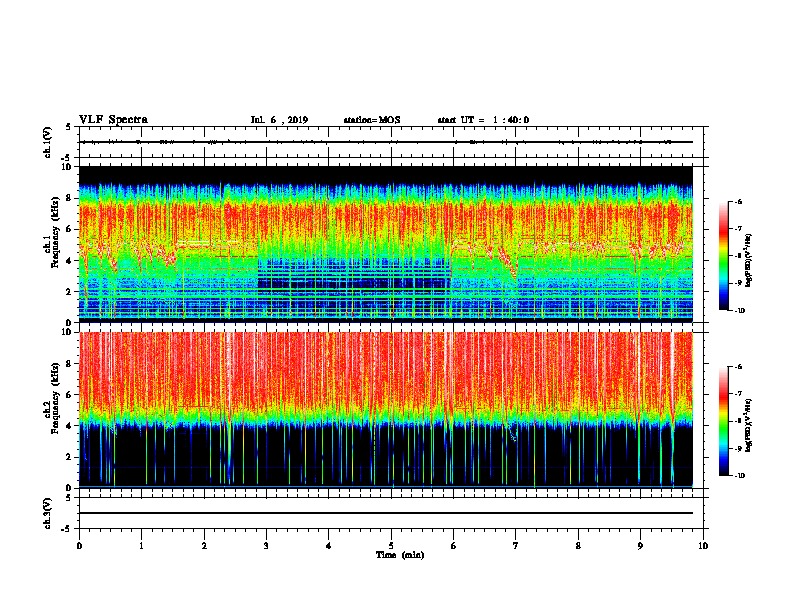Click the ch.2 "Frequency (kHz)" axis label

click(x=55, y=398)
